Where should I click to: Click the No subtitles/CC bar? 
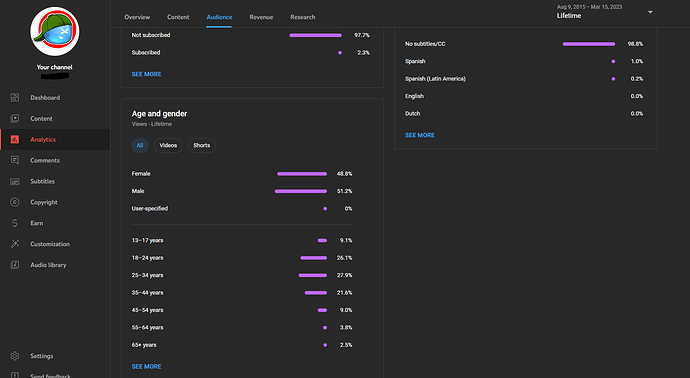[x=589, y=44]
